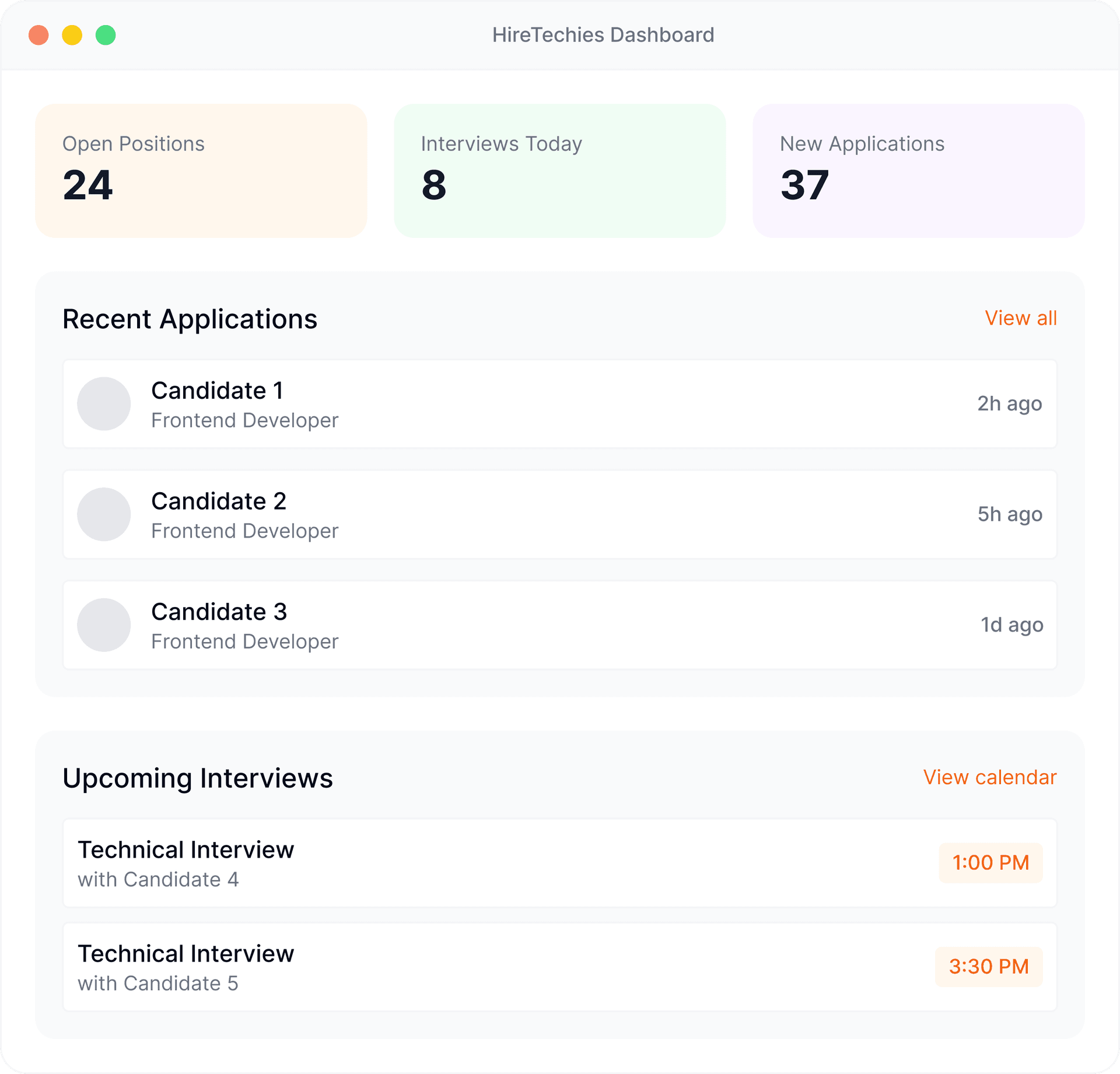Click the Recent Applications heading

pos(190,319)
